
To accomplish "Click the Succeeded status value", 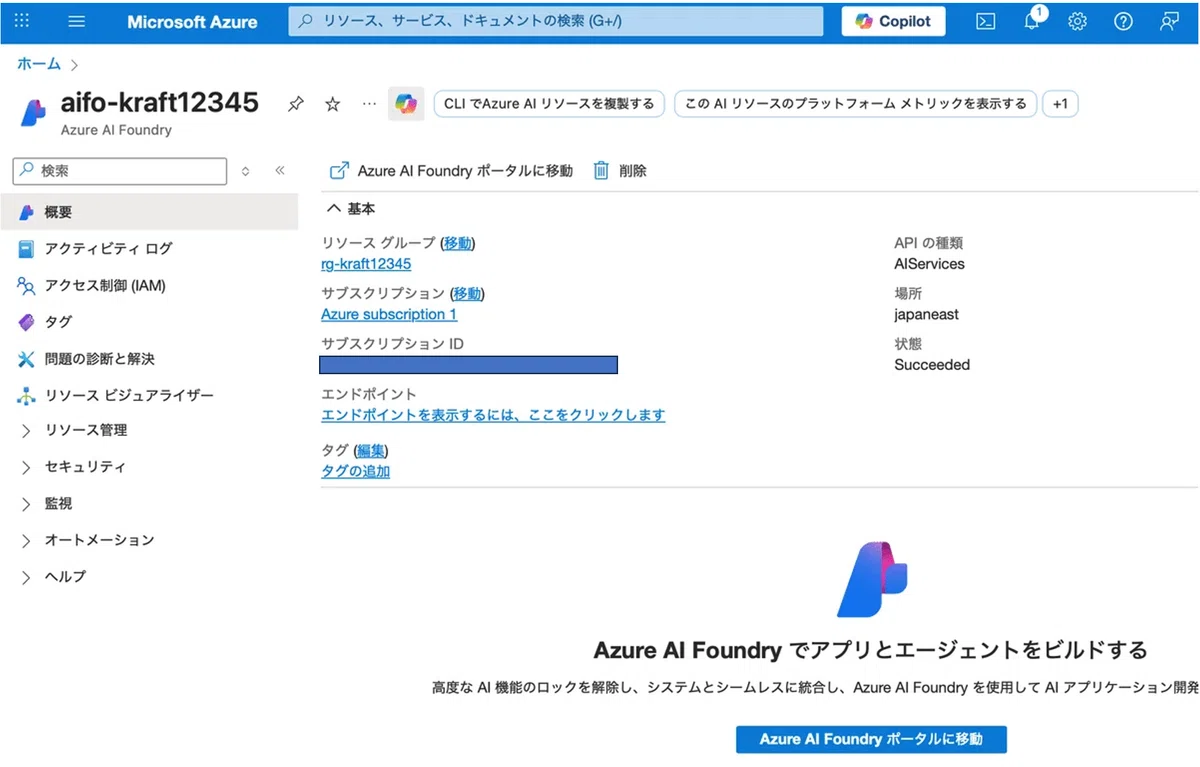I will pos(932,365).
